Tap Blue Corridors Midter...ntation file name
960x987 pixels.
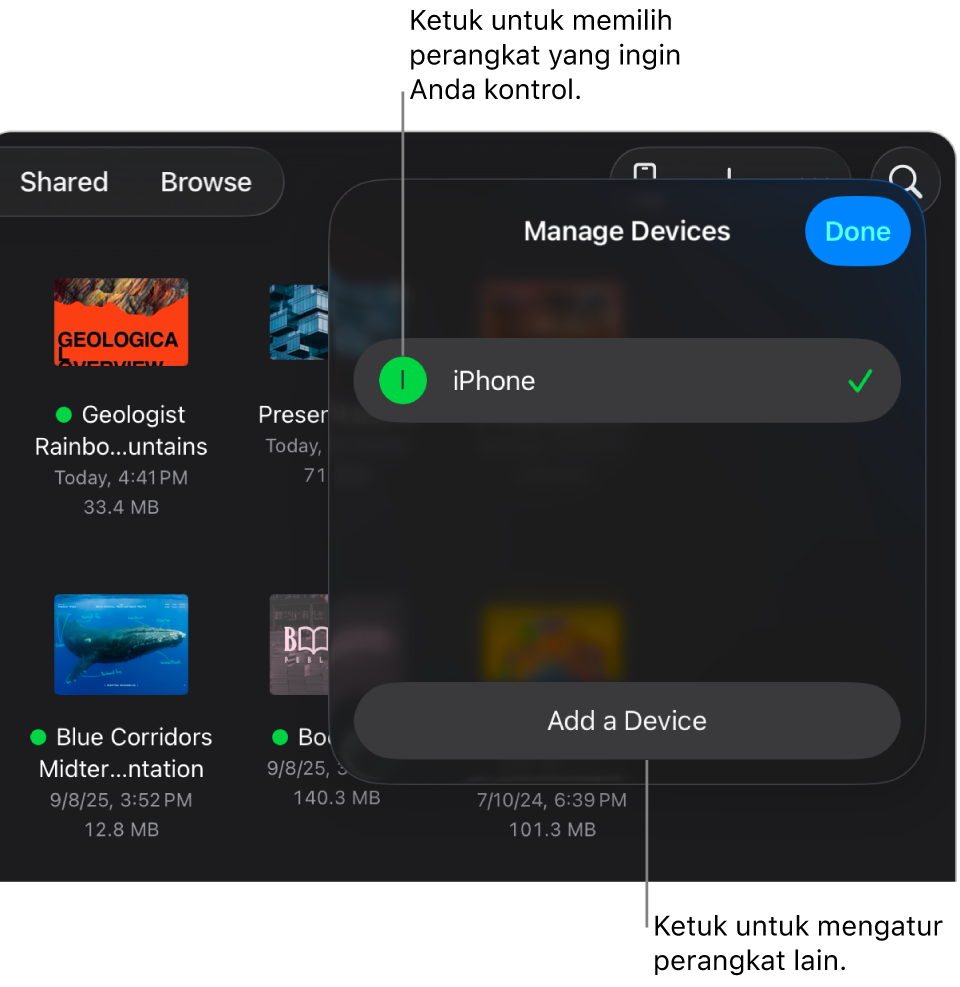(121, 753)
